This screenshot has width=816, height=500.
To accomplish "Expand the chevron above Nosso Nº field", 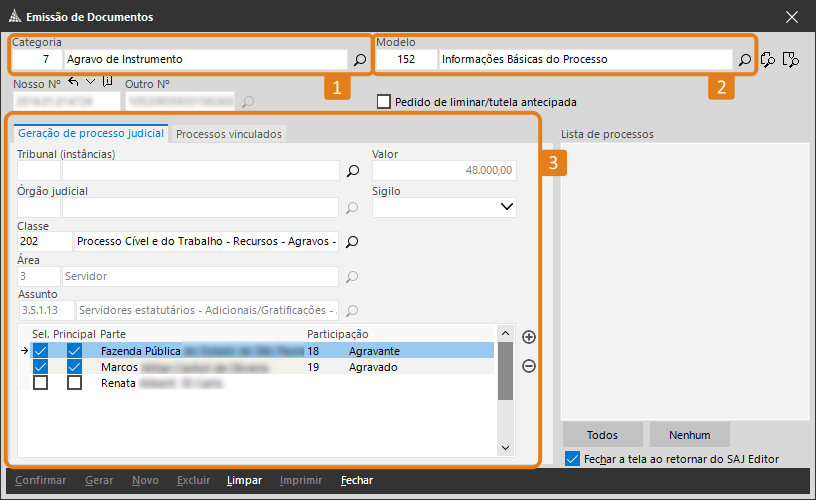I will 90,82.
